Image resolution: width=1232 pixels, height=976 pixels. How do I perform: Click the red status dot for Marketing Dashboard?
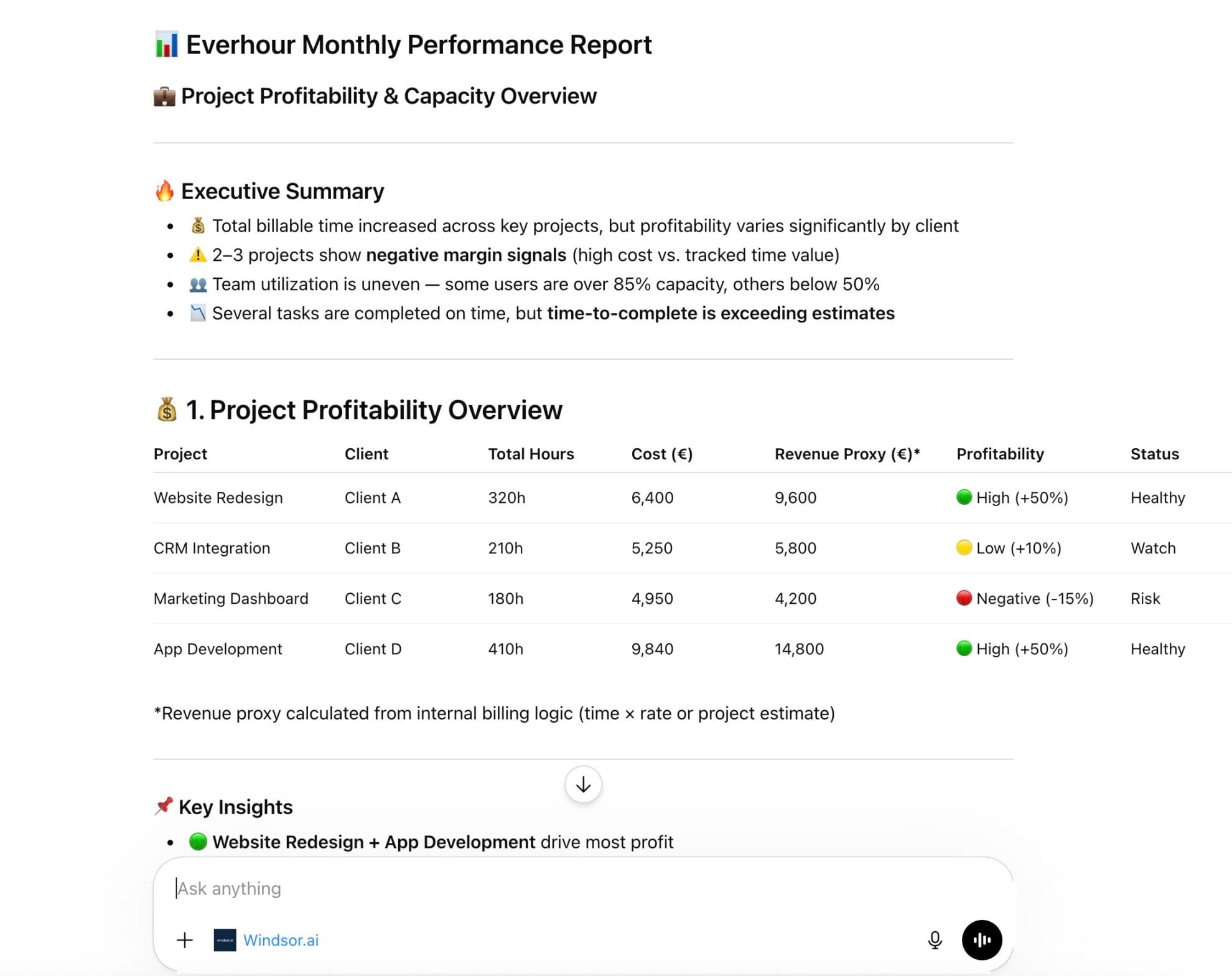pyautogui.click(x=964, y=598)
